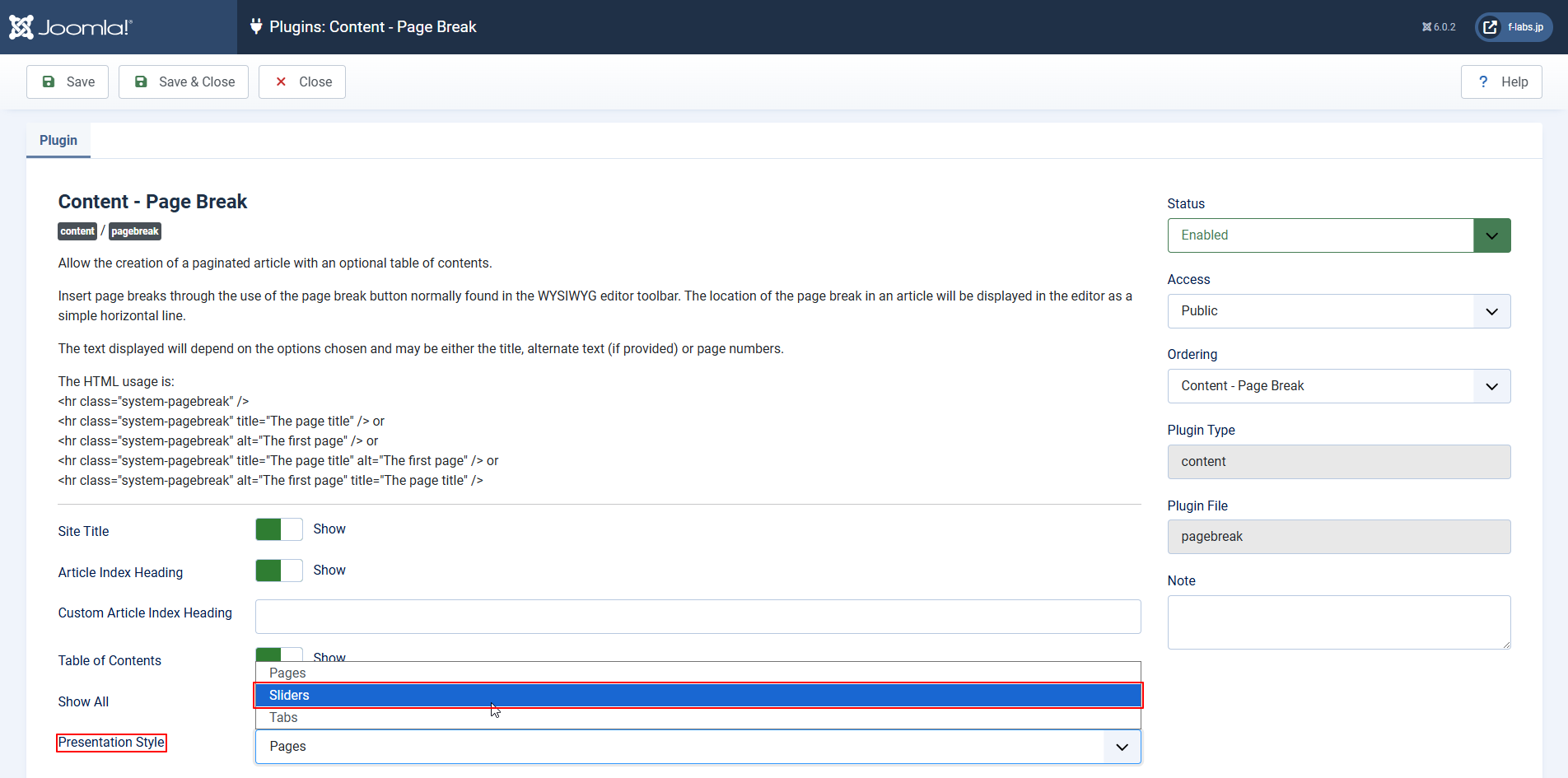Click the Custom Article Index Heading field
Viewport: 1568px width, 778px height.
pyautogui.click(x=697, y=617)
